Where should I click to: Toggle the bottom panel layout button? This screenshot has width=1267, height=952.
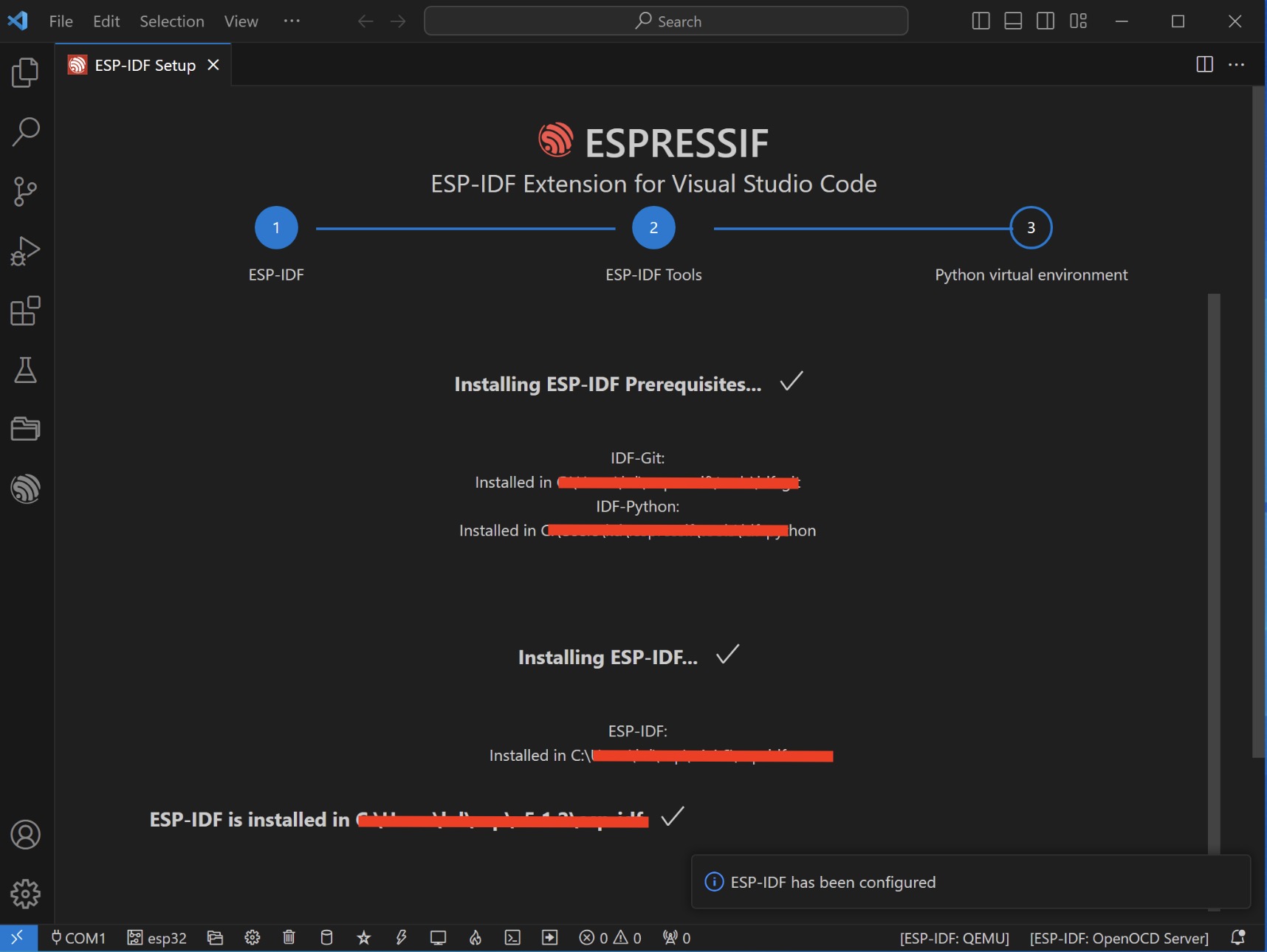[1014, 21]
